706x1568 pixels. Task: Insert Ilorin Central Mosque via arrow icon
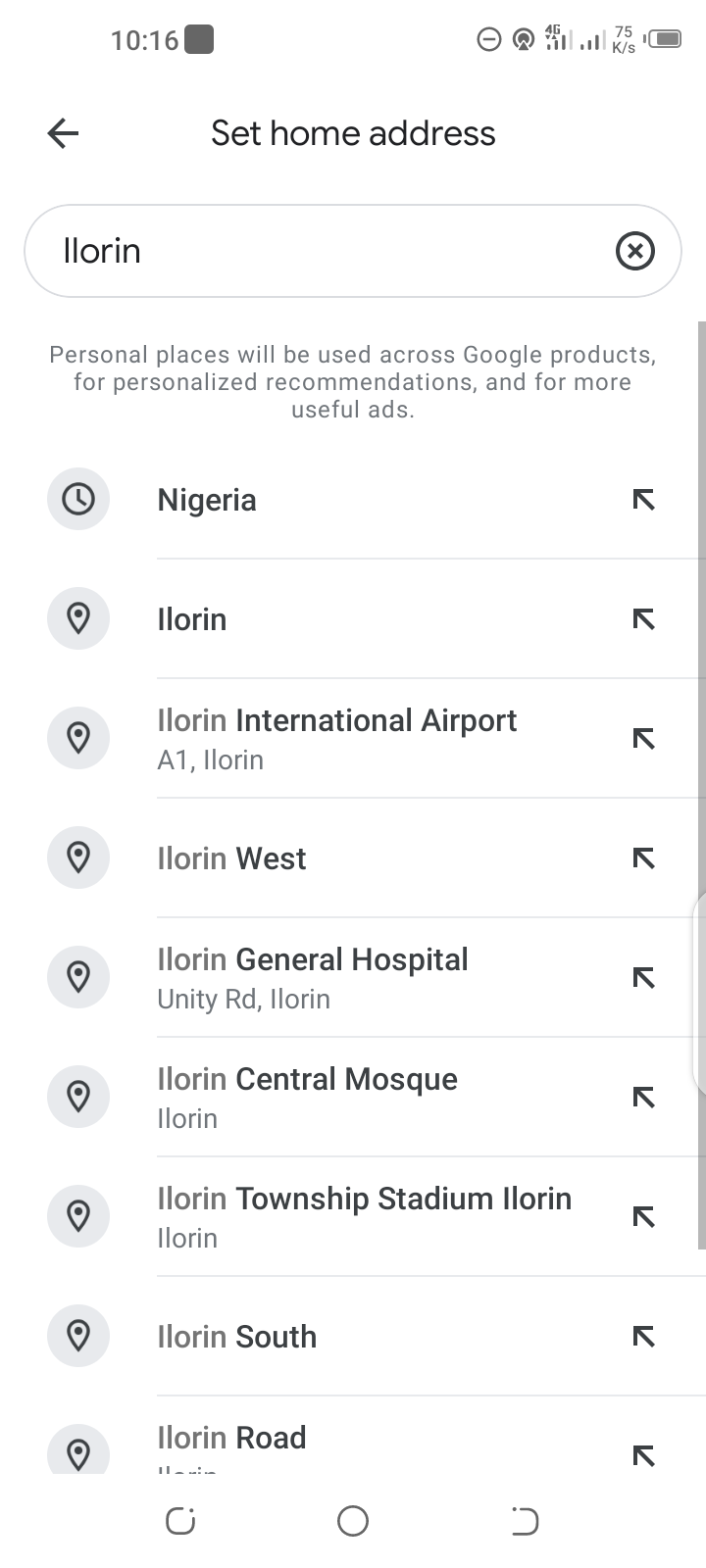pyautogui.click(x=643, y=1098)
